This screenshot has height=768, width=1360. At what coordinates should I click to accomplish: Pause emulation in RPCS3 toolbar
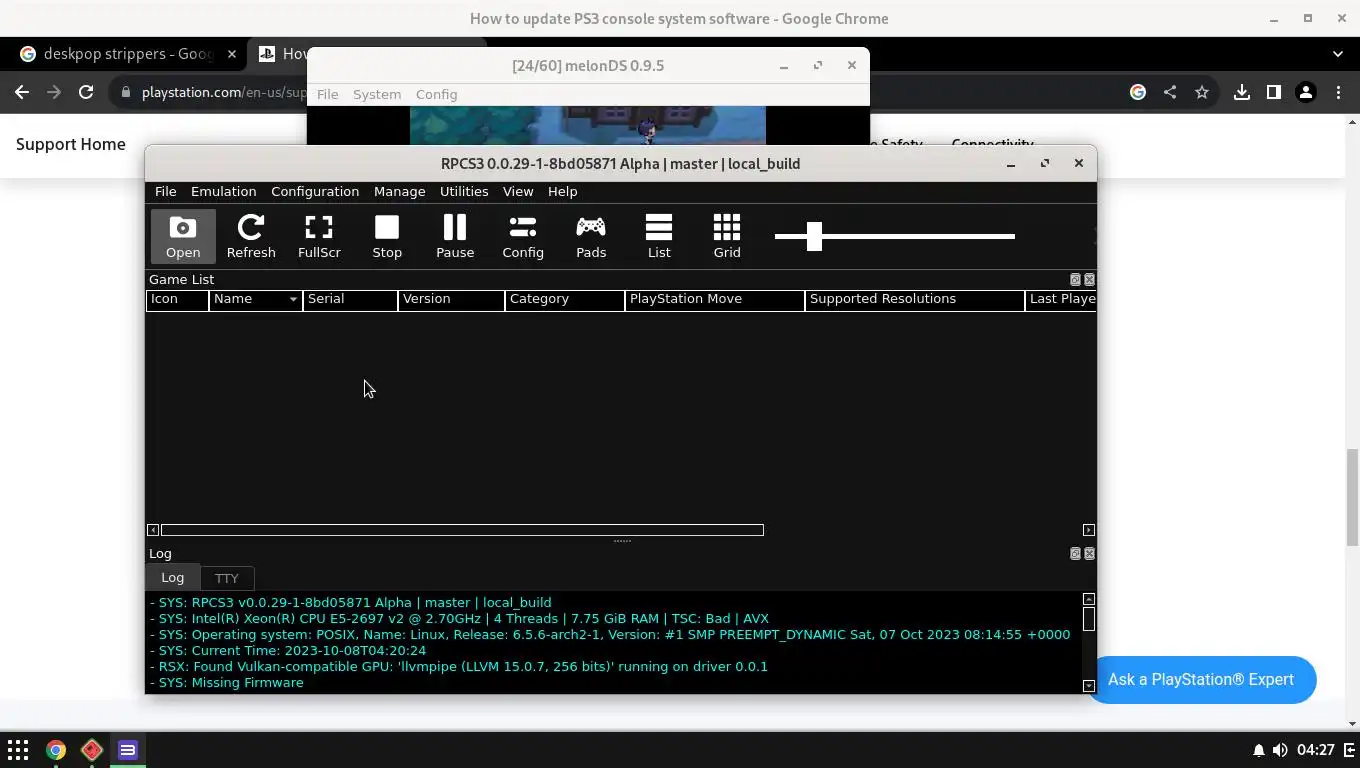click(x=455, y=237)
